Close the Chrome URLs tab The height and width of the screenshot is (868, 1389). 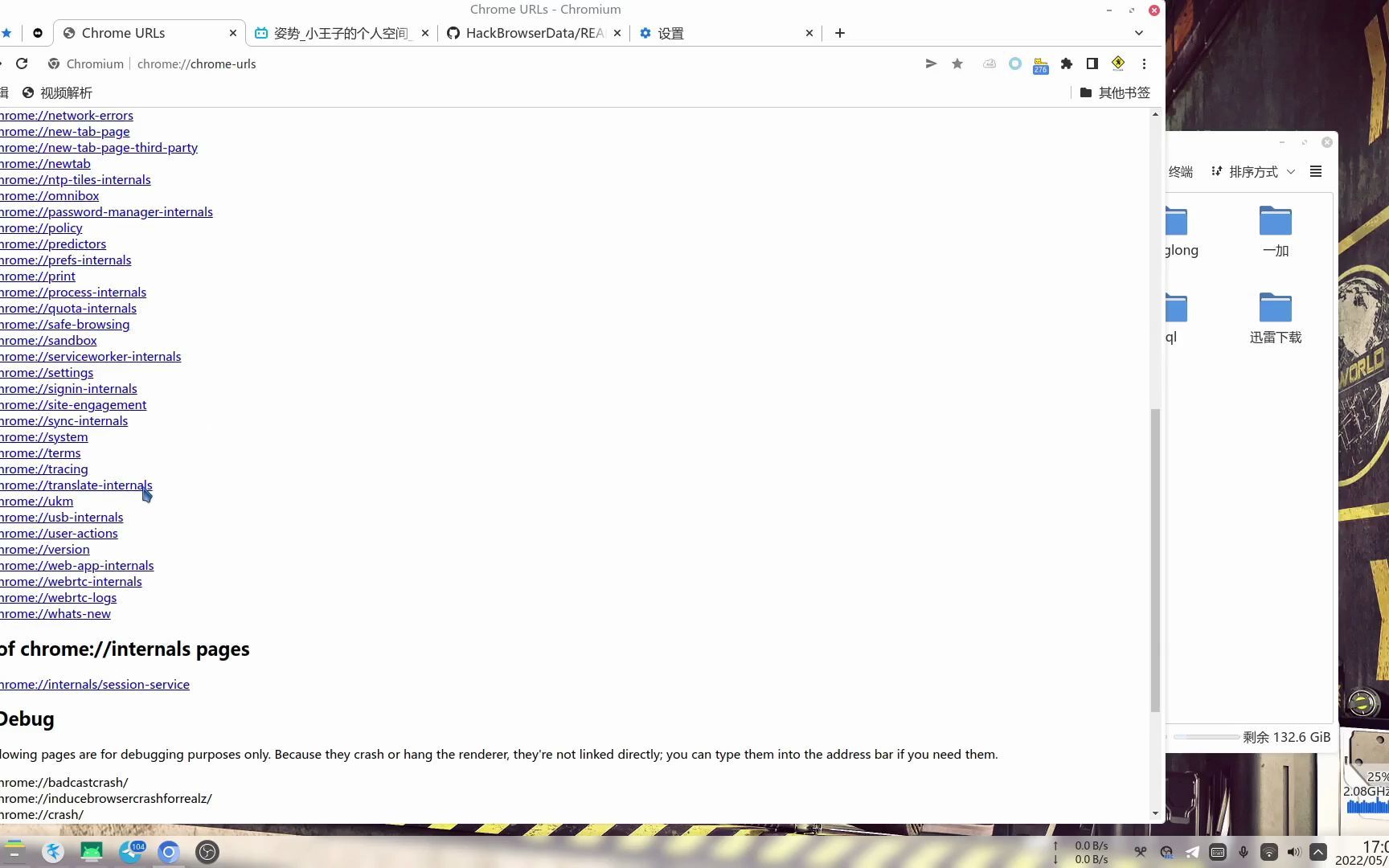233,33
